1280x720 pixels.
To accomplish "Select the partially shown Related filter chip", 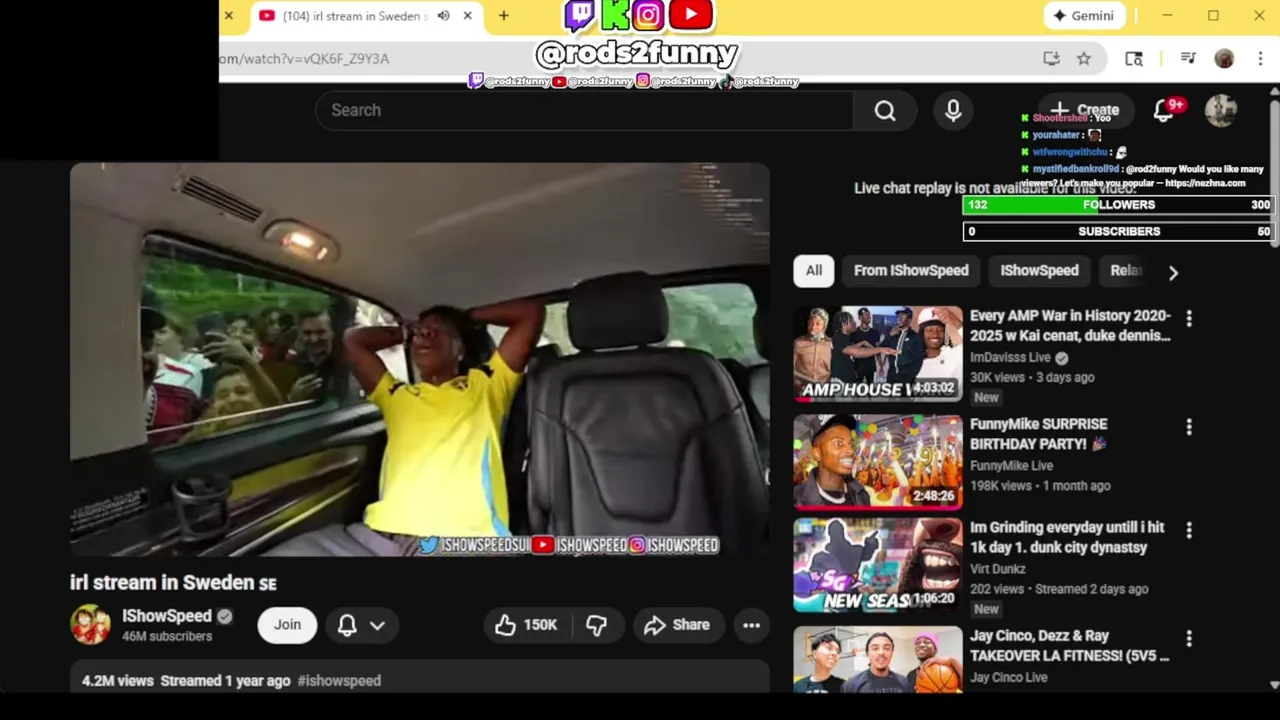I will 1126,271.
